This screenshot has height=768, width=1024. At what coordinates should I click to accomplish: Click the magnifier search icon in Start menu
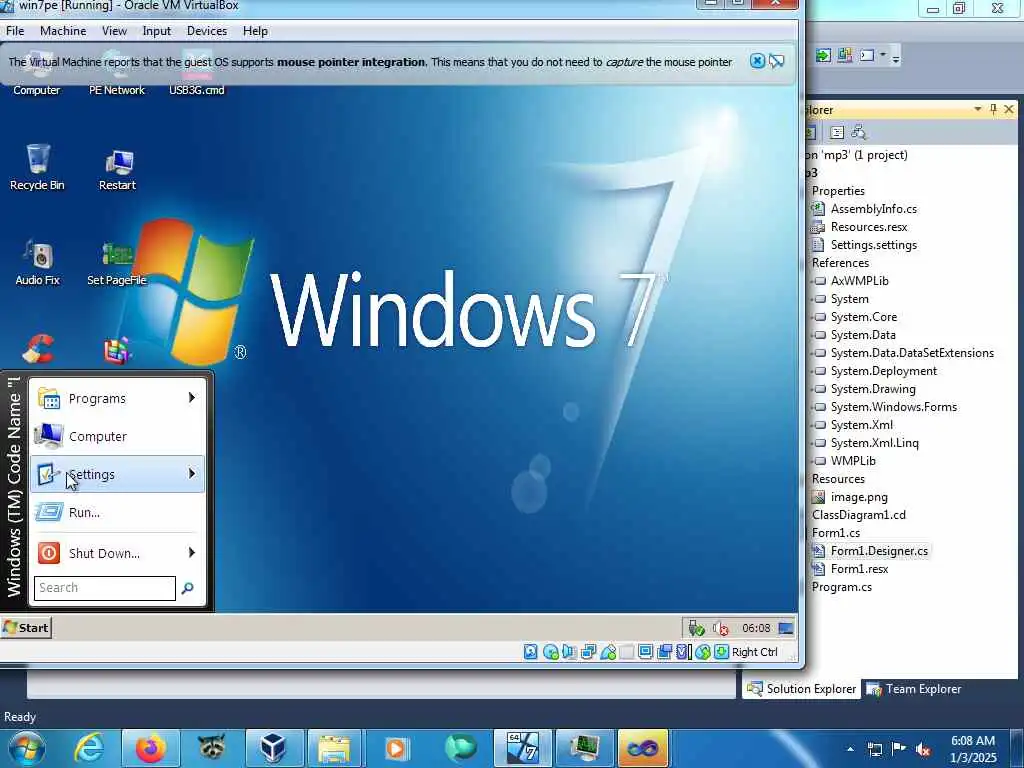187,588
